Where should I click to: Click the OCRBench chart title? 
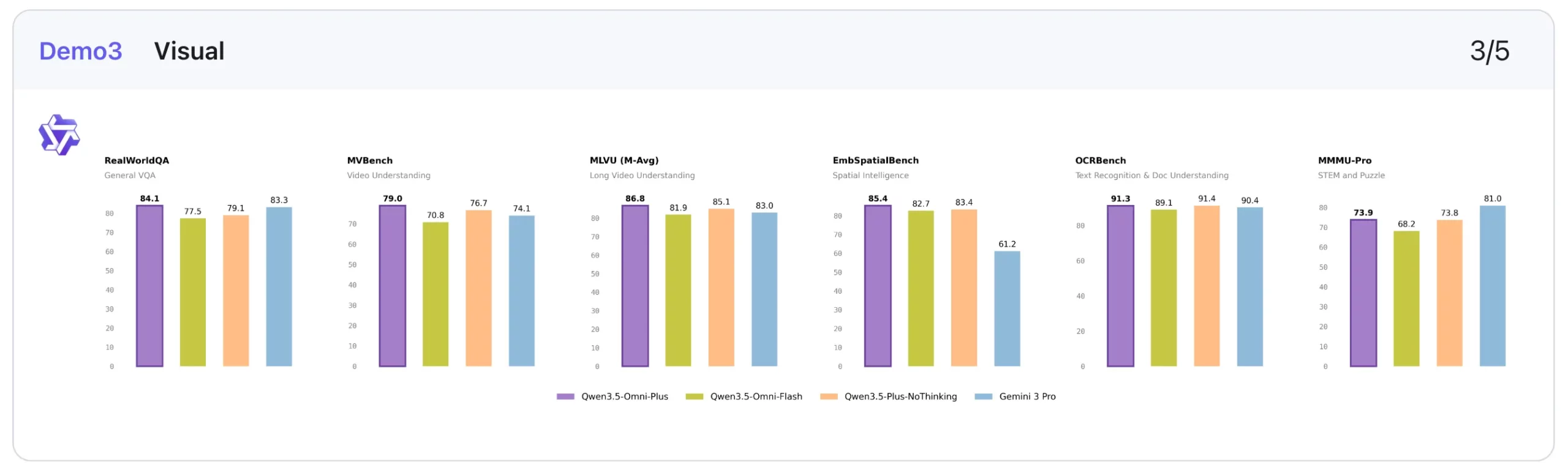tap(1100, 160)
